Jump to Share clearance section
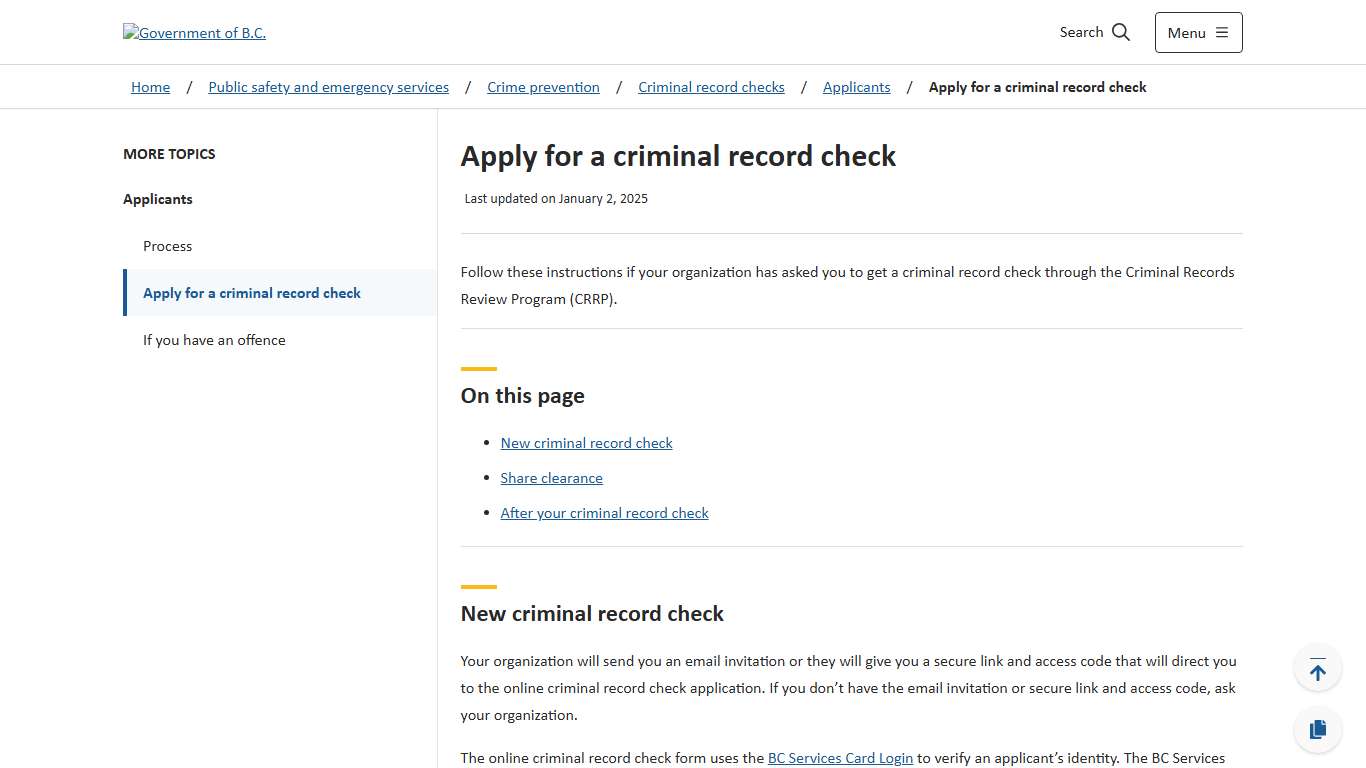This screenshot has height=768, width=1366. [551, 478]
